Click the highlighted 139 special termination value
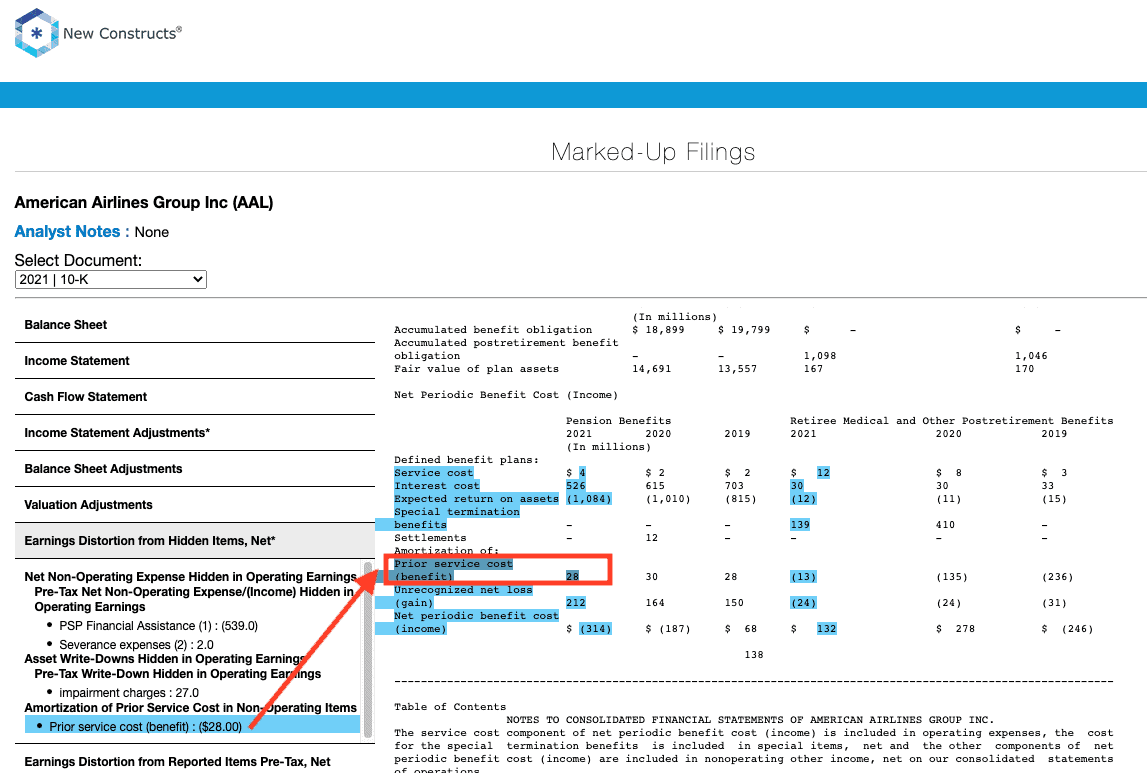 (800, 524)
